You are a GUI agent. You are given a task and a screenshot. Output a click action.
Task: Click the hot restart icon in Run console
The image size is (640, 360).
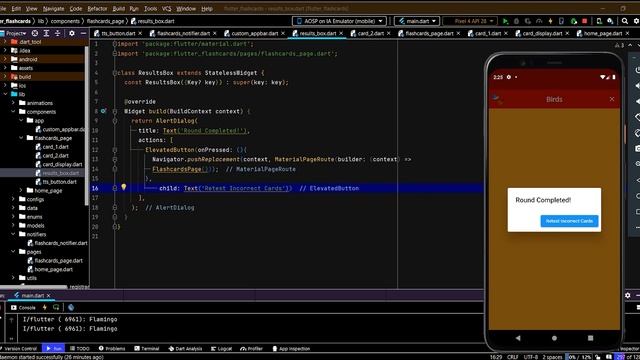click(x=56, y=307)
